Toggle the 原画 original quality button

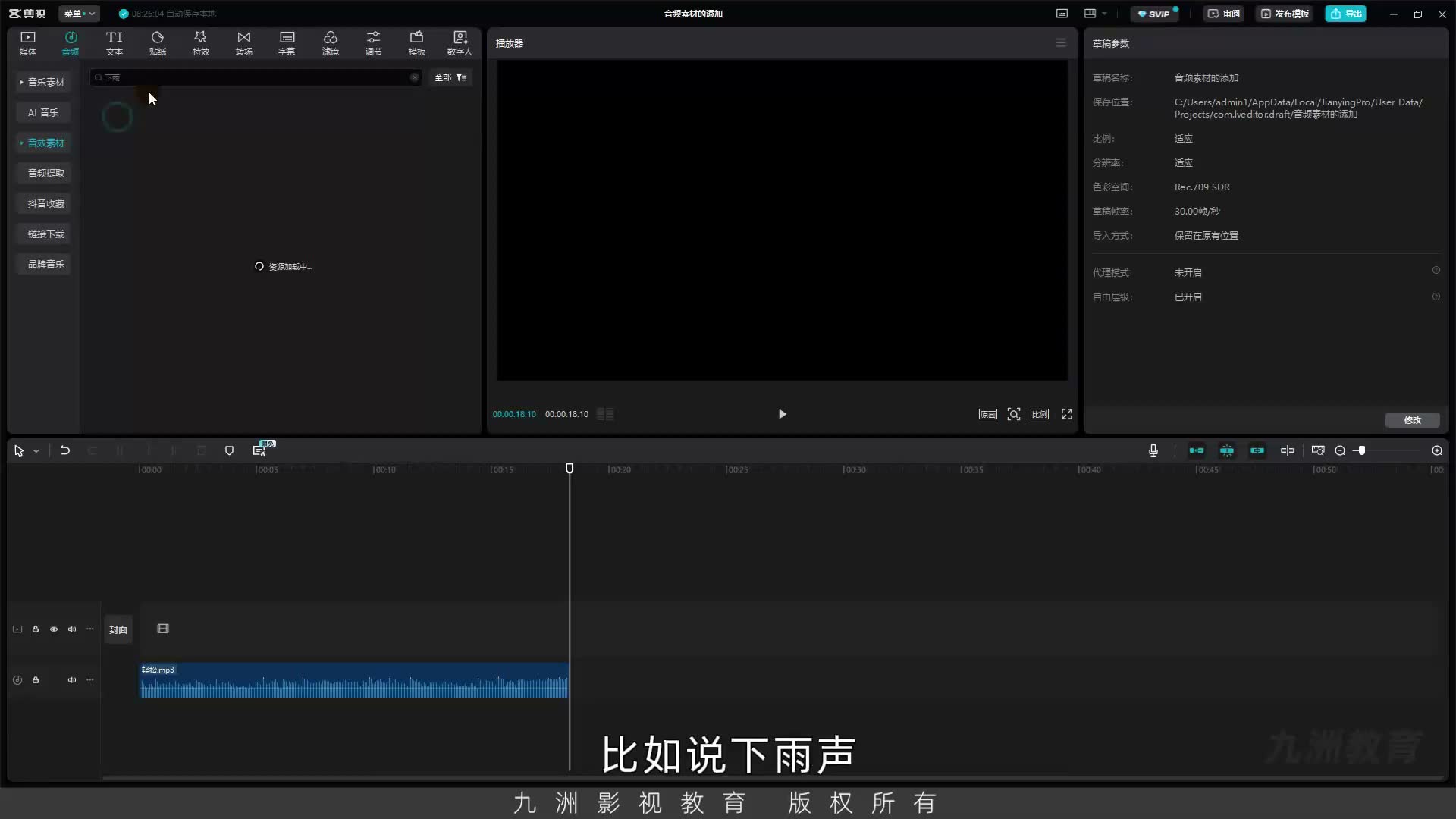tap(987, 414)
